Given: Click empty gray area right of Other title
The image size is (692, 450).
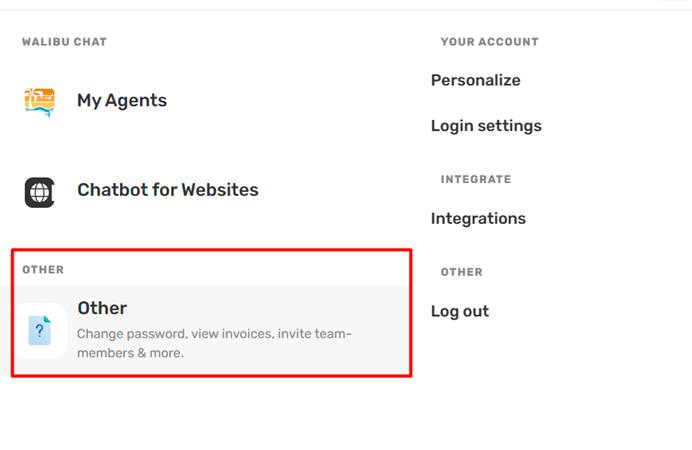Looking at the screenshot, I should click(x=265, y=308).
